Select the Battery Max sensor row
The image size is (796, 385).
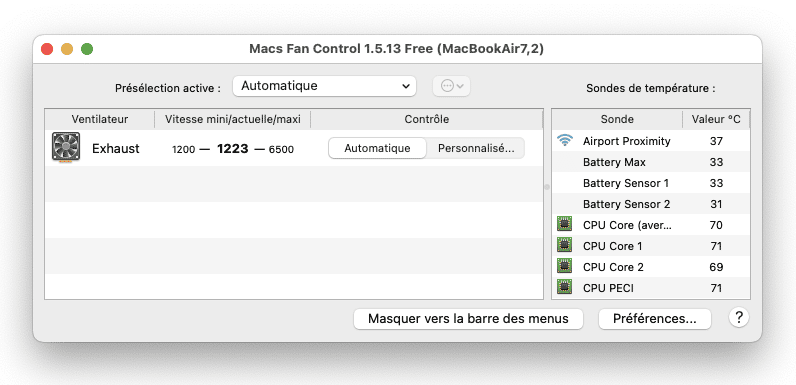[x=651, y=162]
